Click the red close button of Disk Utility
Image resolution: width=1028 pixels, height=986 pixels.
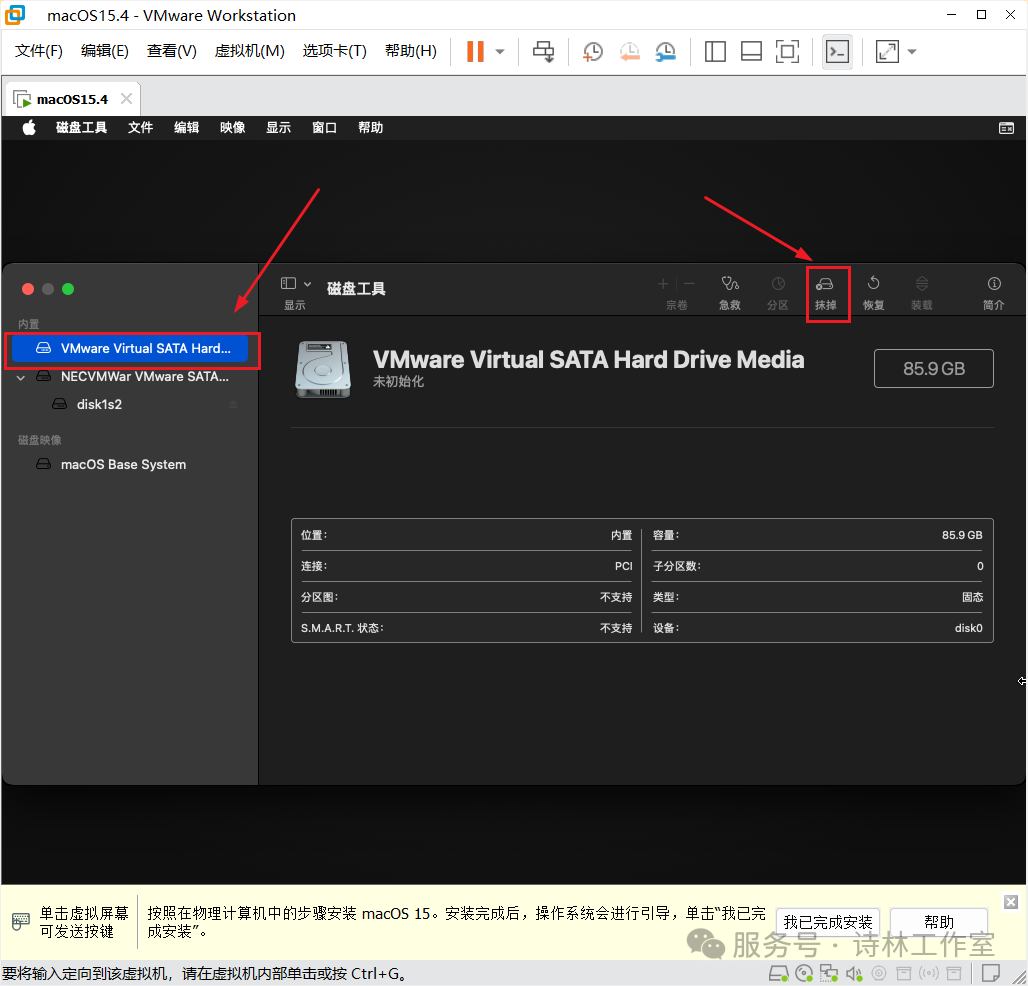click(28, 289)
